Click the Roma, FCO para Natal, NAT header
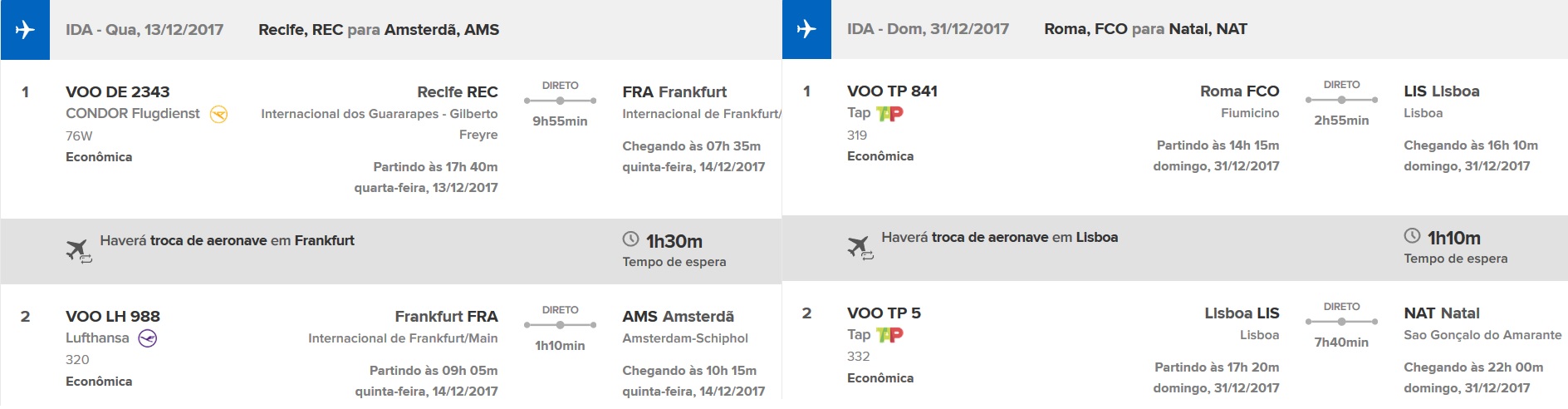The width and height of the screenshot is (1568, 409). click(x=1145, y=29)
